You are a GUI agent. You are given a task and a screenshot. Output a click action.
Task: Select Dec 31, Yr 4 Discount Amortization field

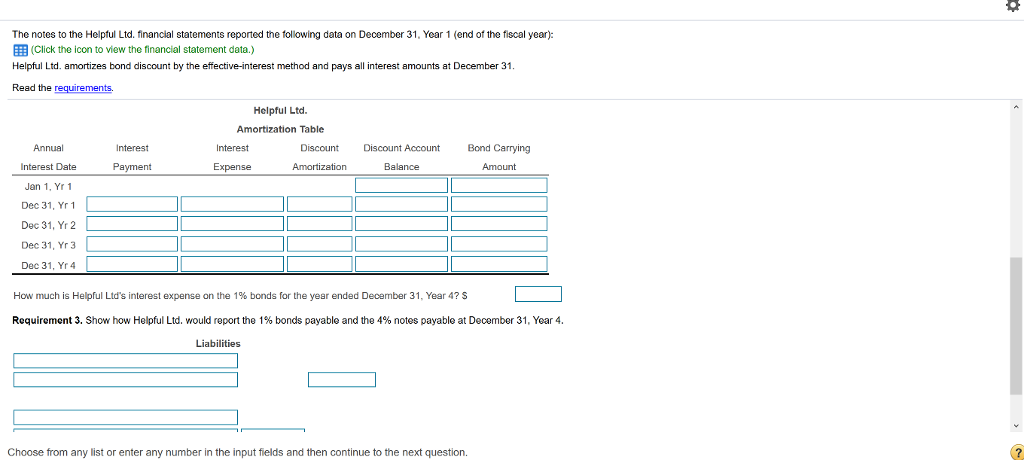[319, 264]
